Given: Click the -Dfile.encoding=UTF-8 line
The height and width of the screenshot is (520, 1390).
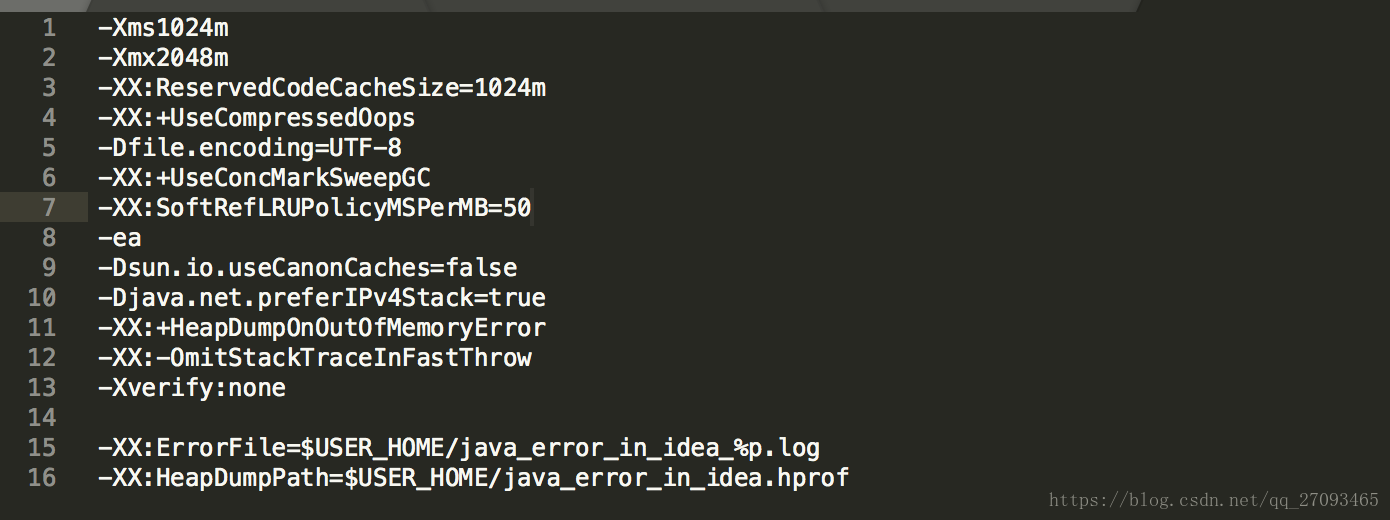Looking at the screenshot, I should pos(250,148).
